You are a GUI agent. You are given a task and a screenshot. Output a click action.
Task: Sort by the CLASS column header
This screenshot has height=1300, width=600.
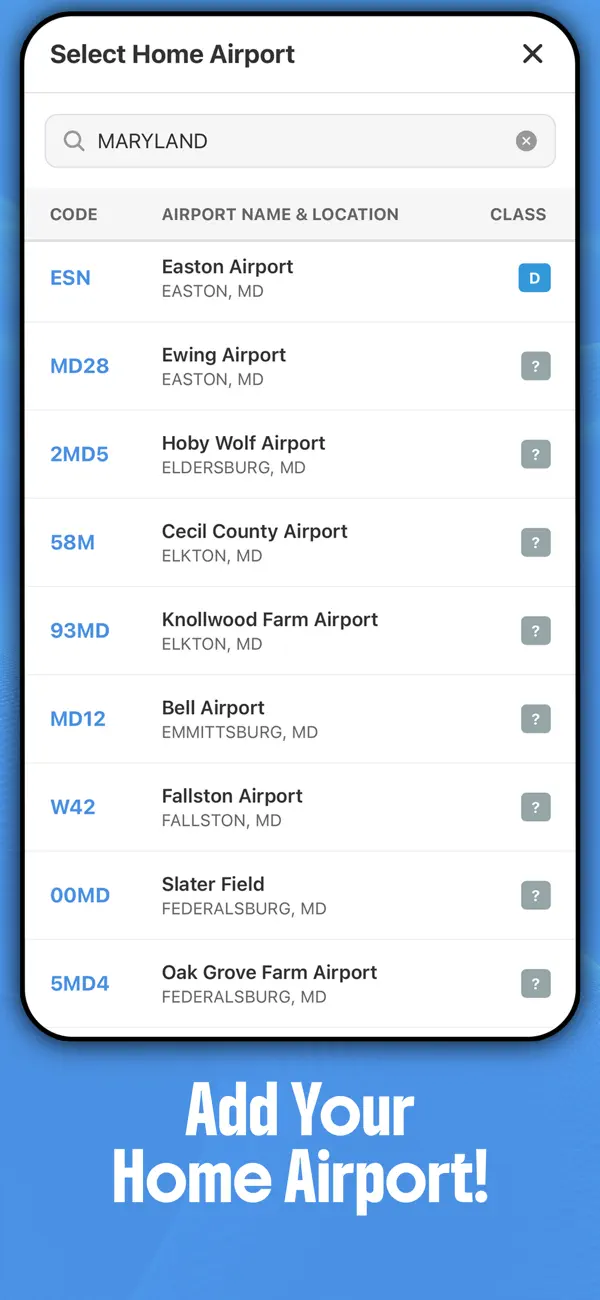(518, 214)
